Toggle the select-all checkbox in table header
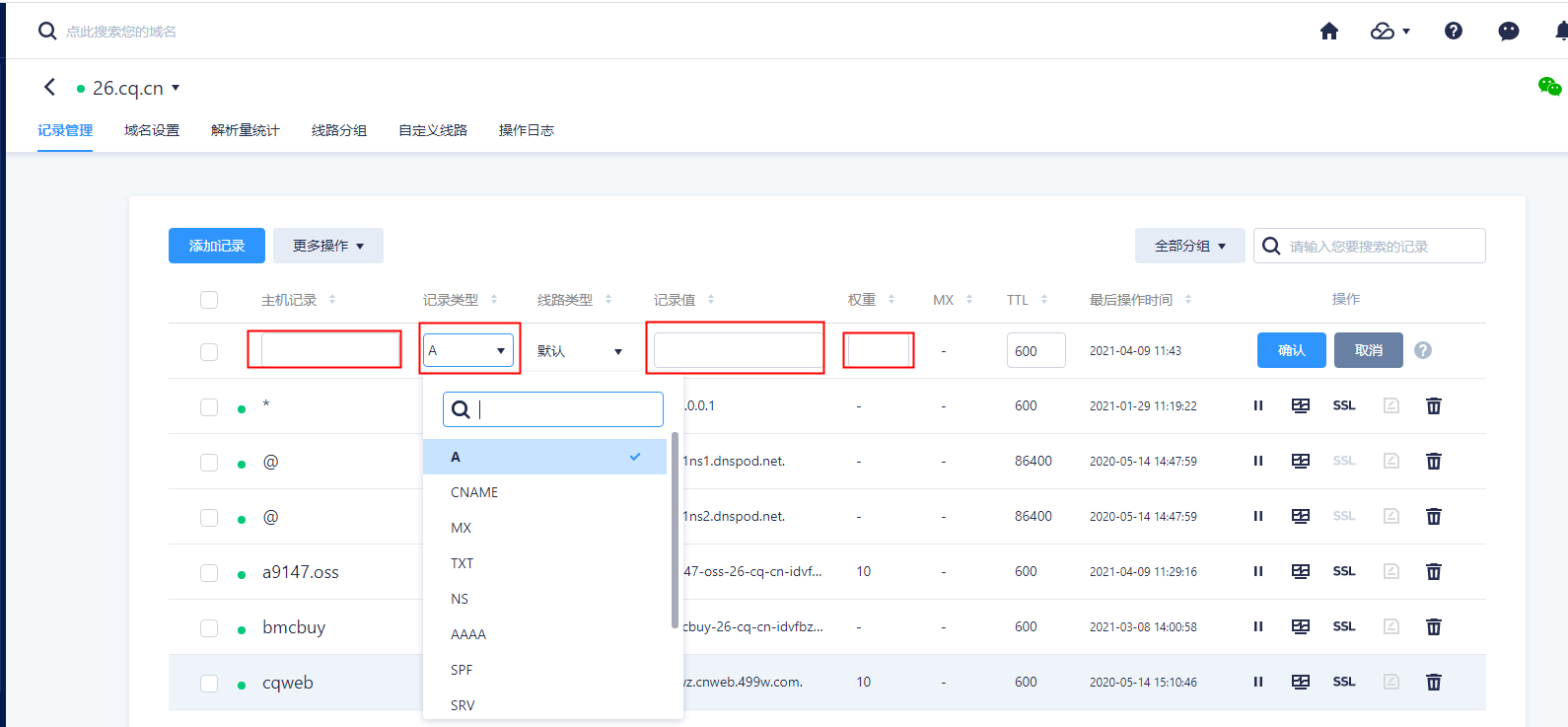 209,300
